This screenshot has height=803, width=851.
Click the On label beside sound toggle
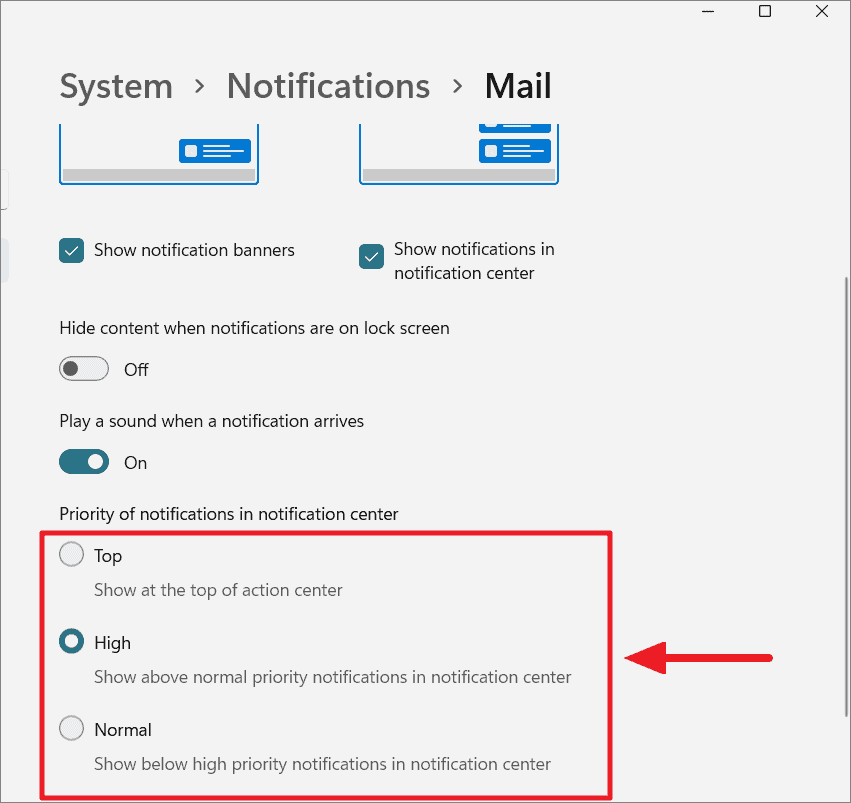pos(135,462)
